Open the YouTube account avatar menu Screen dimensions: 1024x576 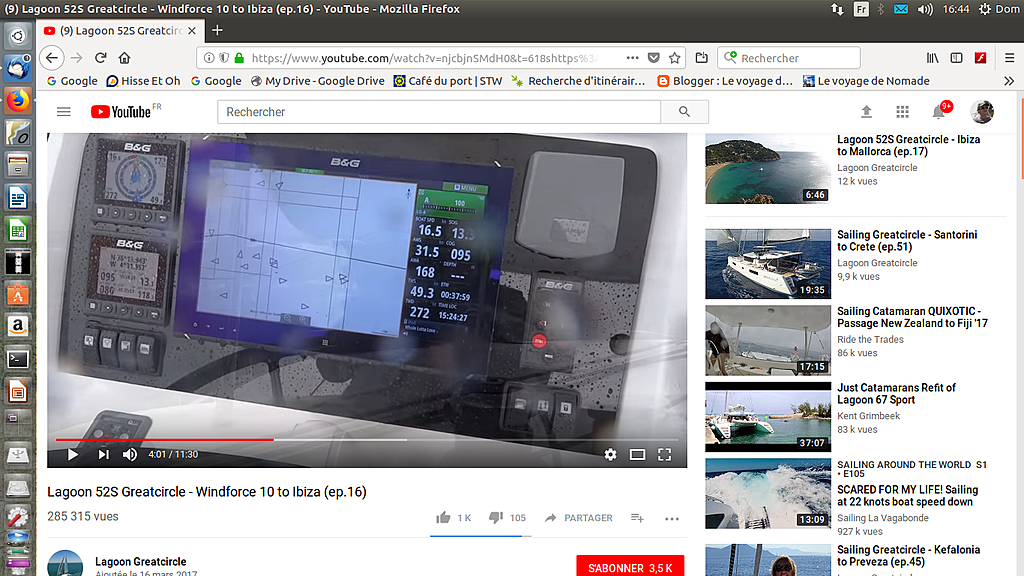[x=982, y=112]
